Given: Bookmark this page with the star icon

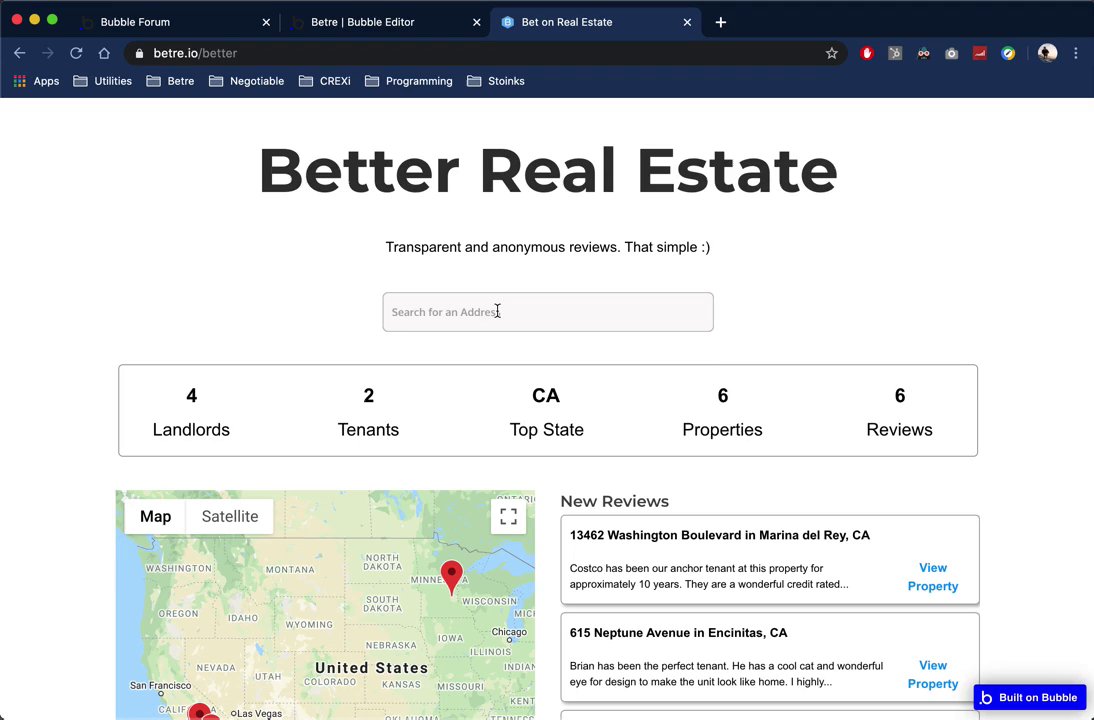Looking at the screenshot, I should [831, 53].
